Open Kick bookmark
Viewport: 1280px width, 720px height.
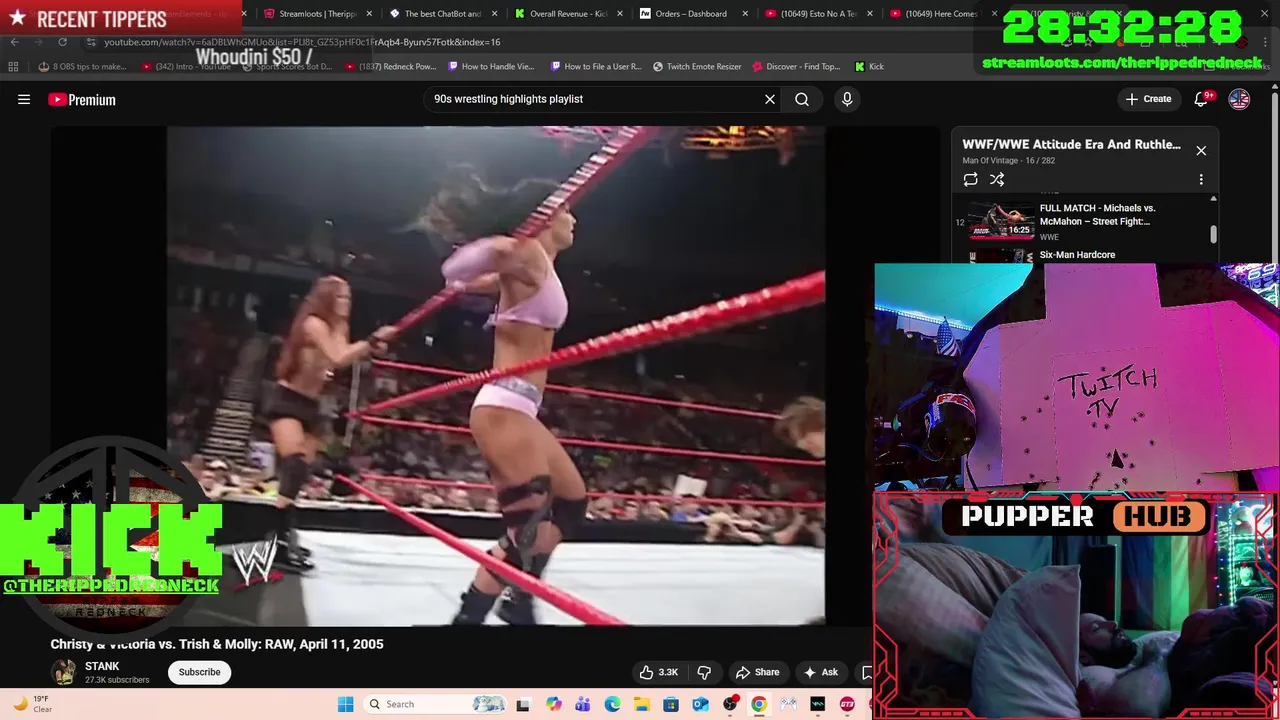point(869,67)
